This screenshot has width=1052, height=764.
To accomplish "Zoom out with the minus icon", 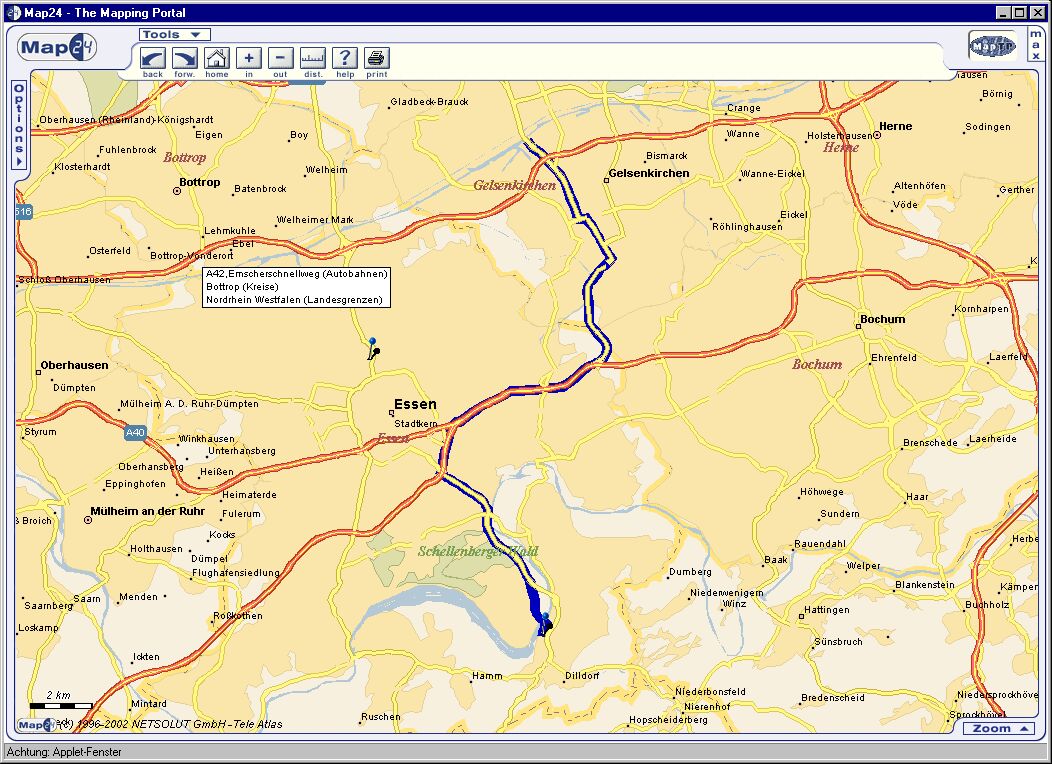I will 281,58.
